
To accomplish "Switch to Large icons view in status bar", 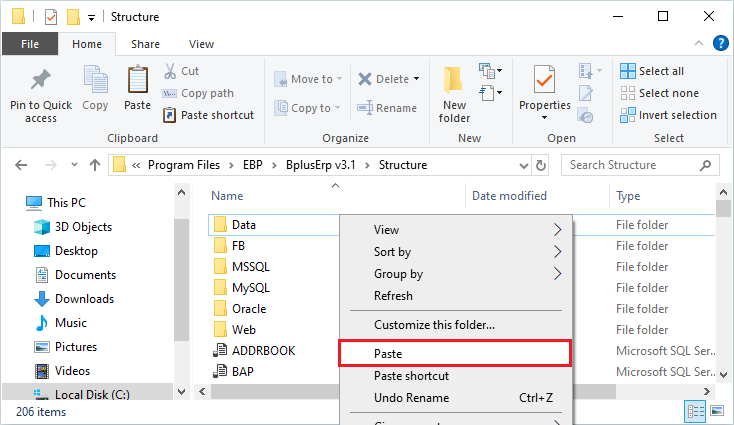I will tap(717, 411).
